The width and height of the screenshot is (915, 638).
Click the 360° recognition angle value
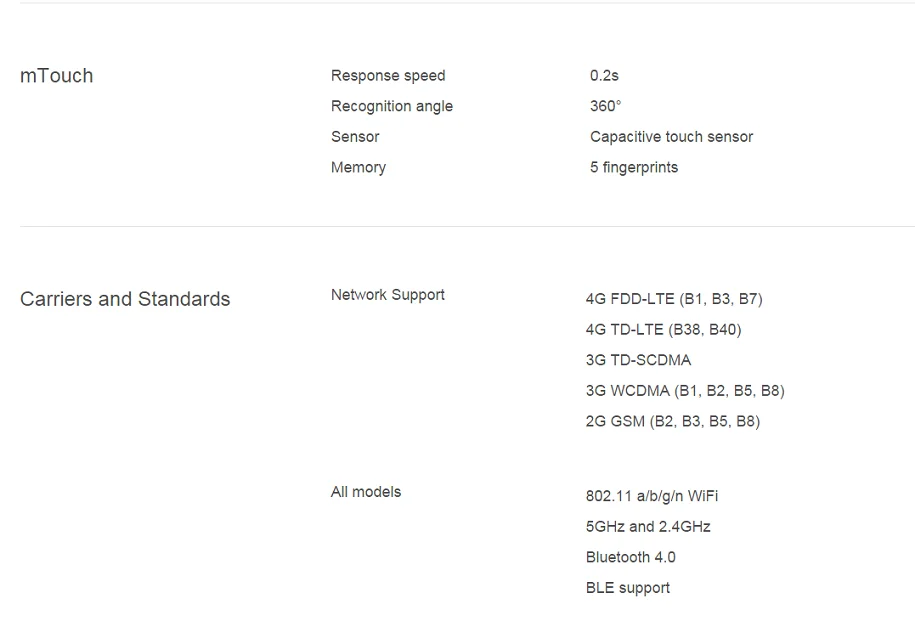(x=605, y=106)
